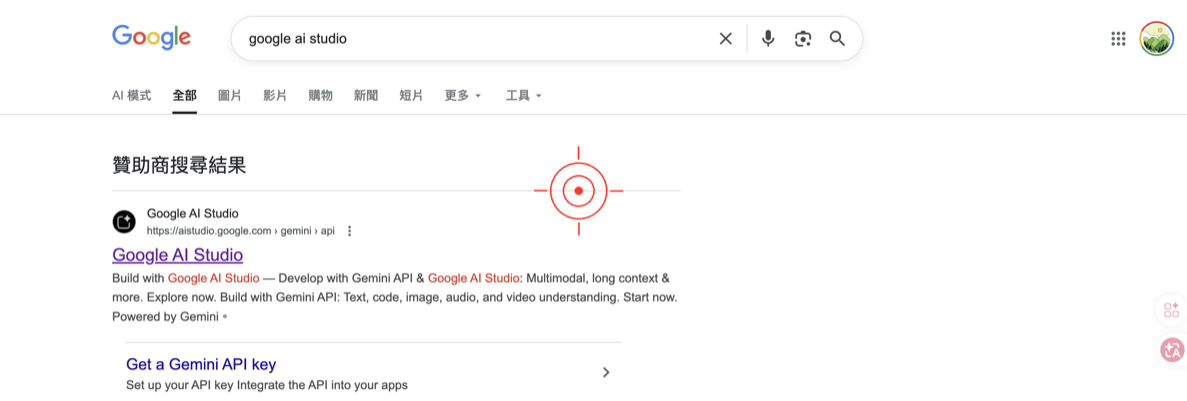Open three-dot menu beside aistudio.google.com URL

tap(349, 231)
